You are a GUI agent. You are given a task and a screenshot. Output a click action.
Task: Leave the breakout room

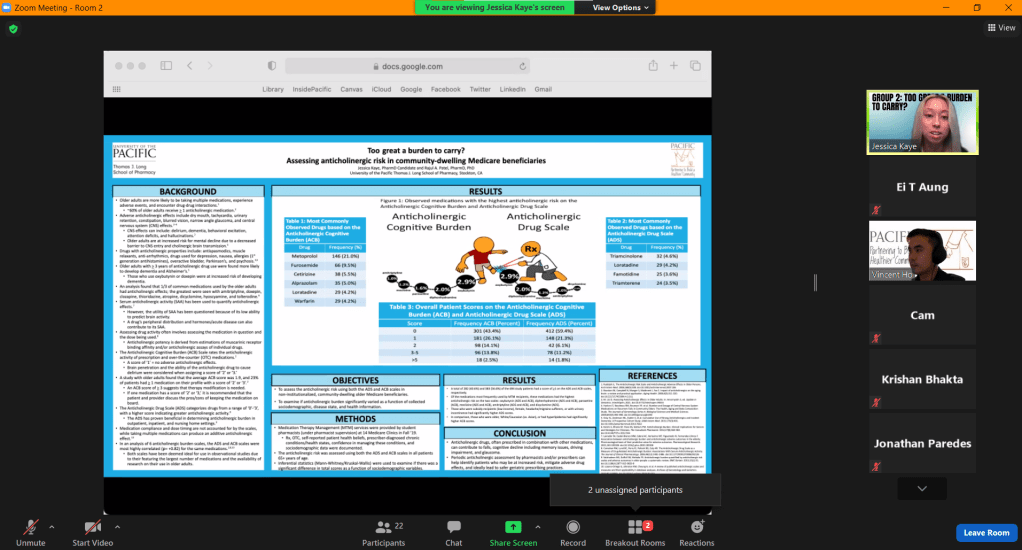point(986,532)
